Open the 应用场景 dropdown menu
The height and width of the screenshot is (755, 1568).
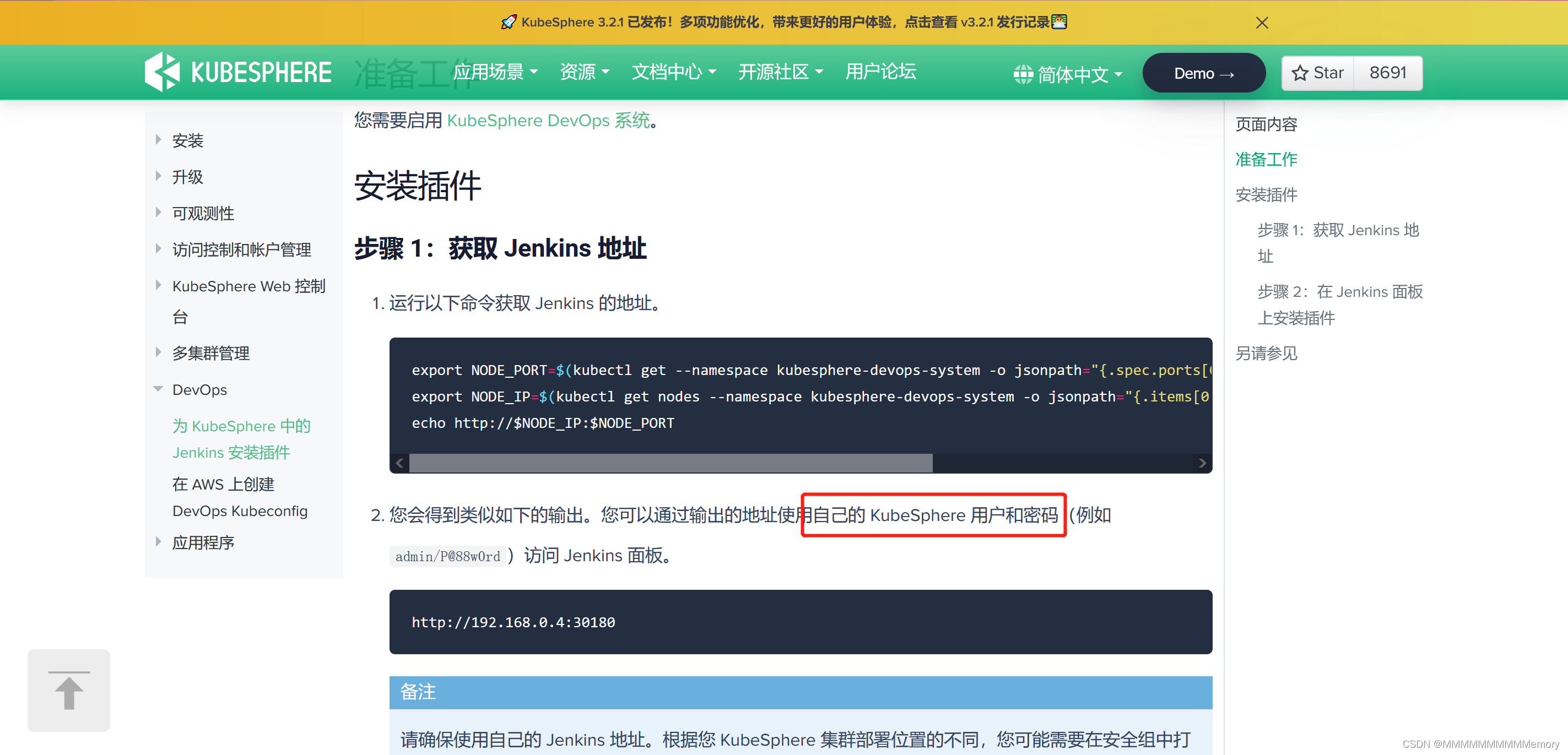click(495, 72)
